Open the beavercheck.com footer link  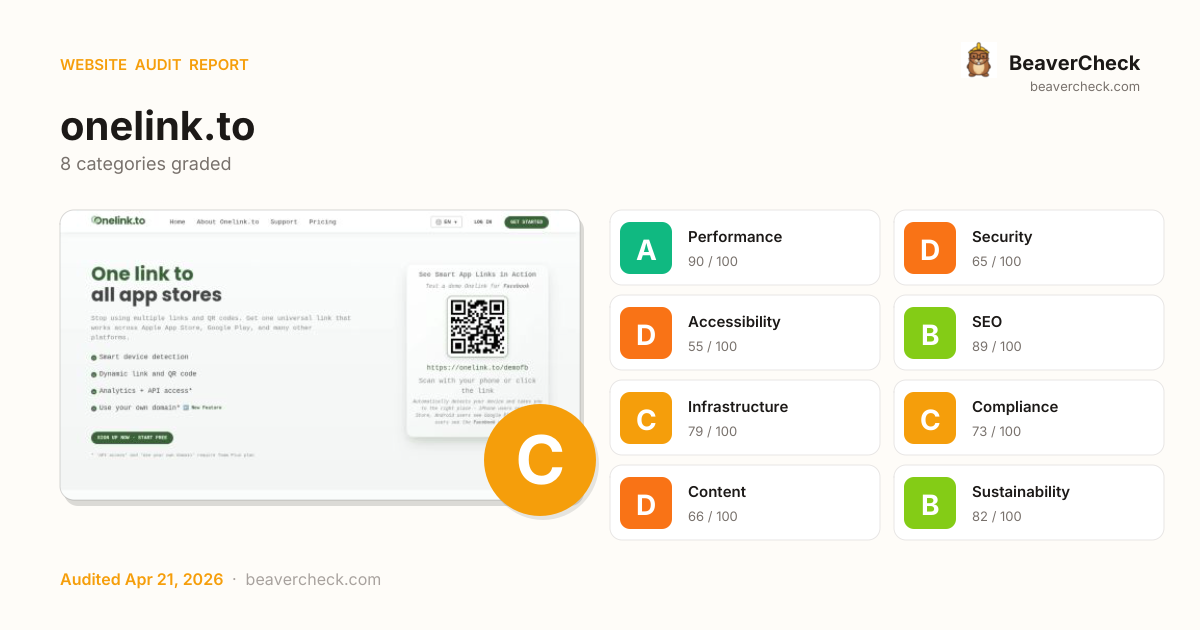(314, 579)
